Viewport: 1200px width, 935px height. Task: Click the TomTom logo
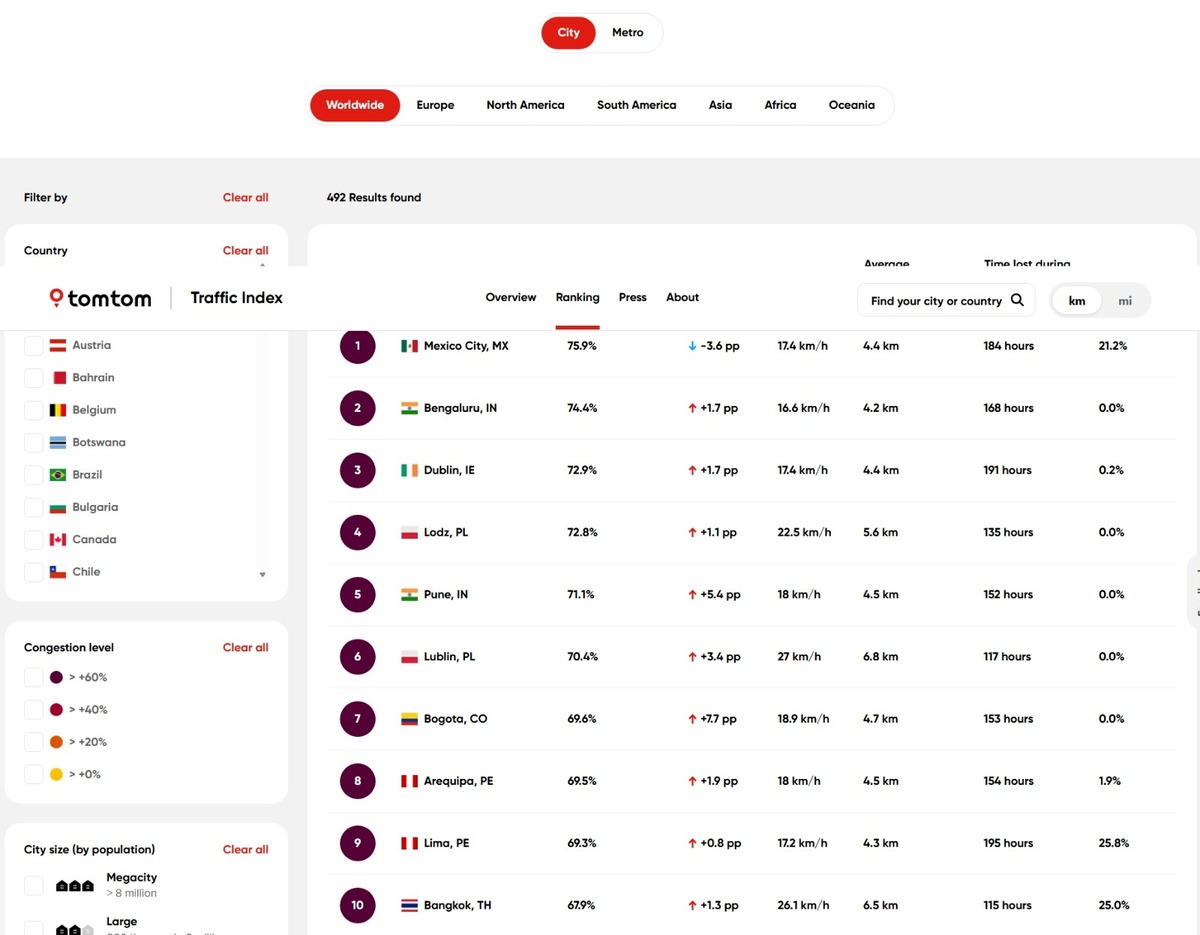100,298
